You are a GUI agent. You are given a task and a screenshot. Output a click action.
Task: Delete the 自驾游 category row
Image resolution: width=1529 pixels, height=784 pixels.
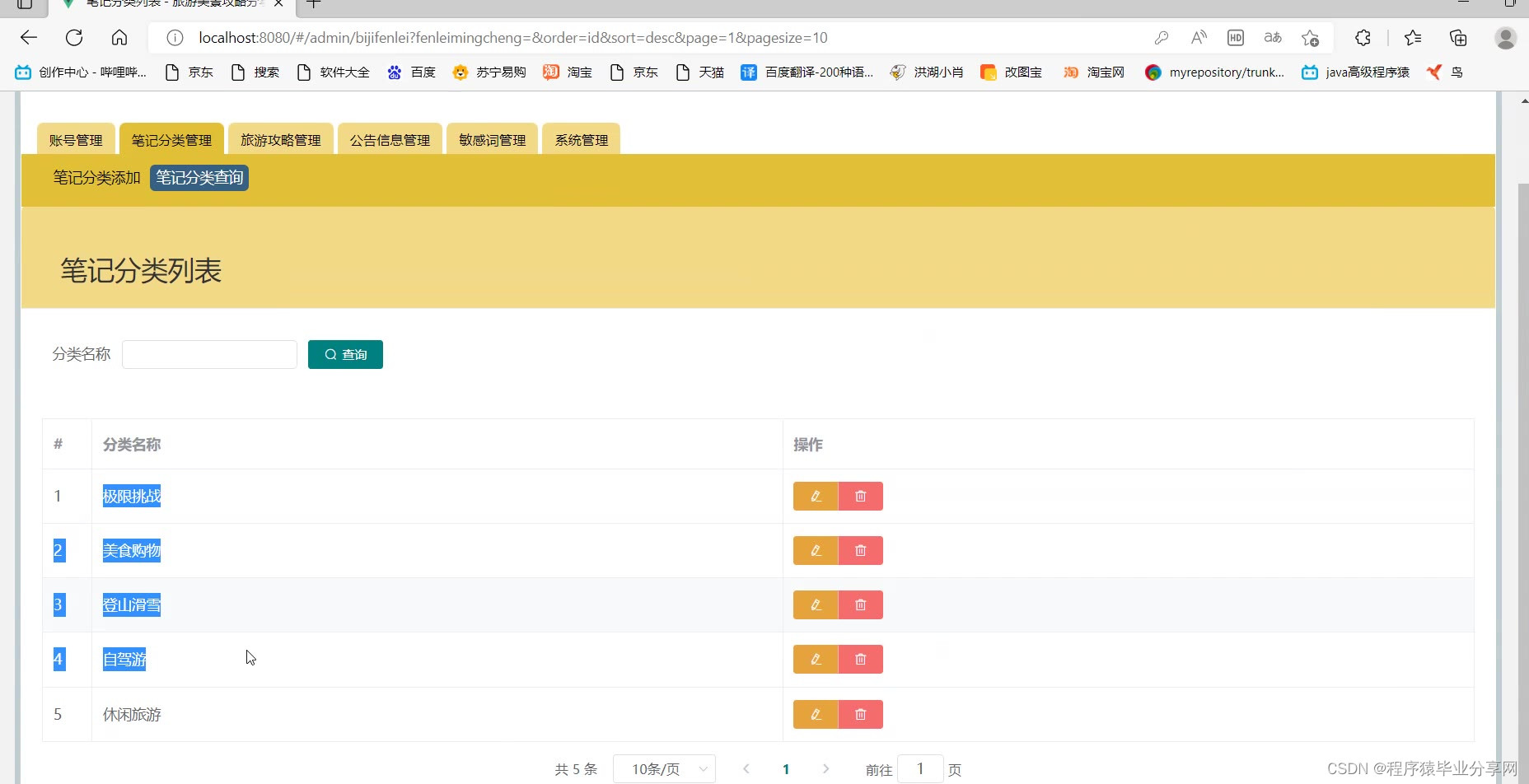[861, 659]
